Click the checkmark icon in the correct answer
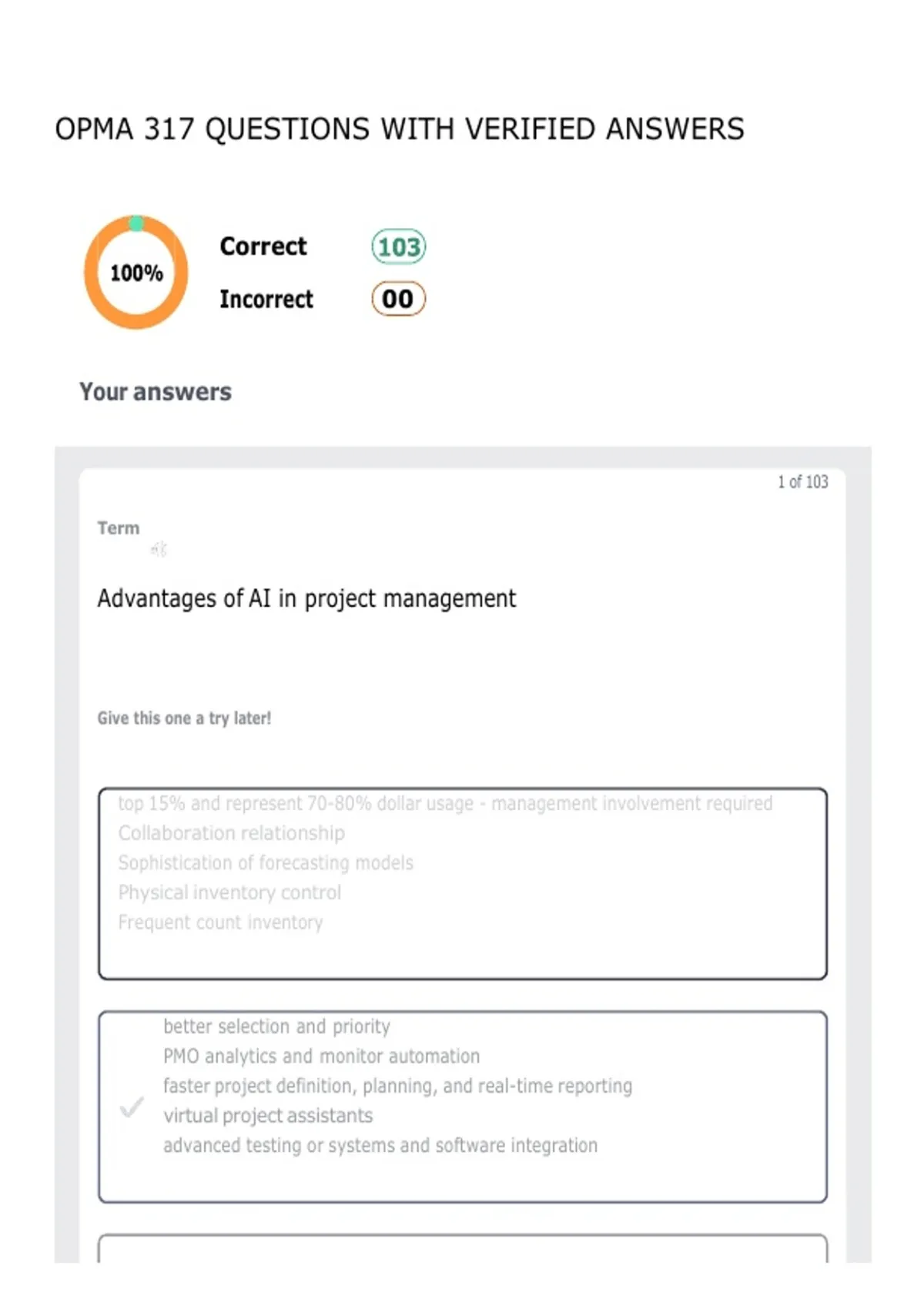Image resolution: width=924 pixels, height=1309 pixels. (132, 1107)
